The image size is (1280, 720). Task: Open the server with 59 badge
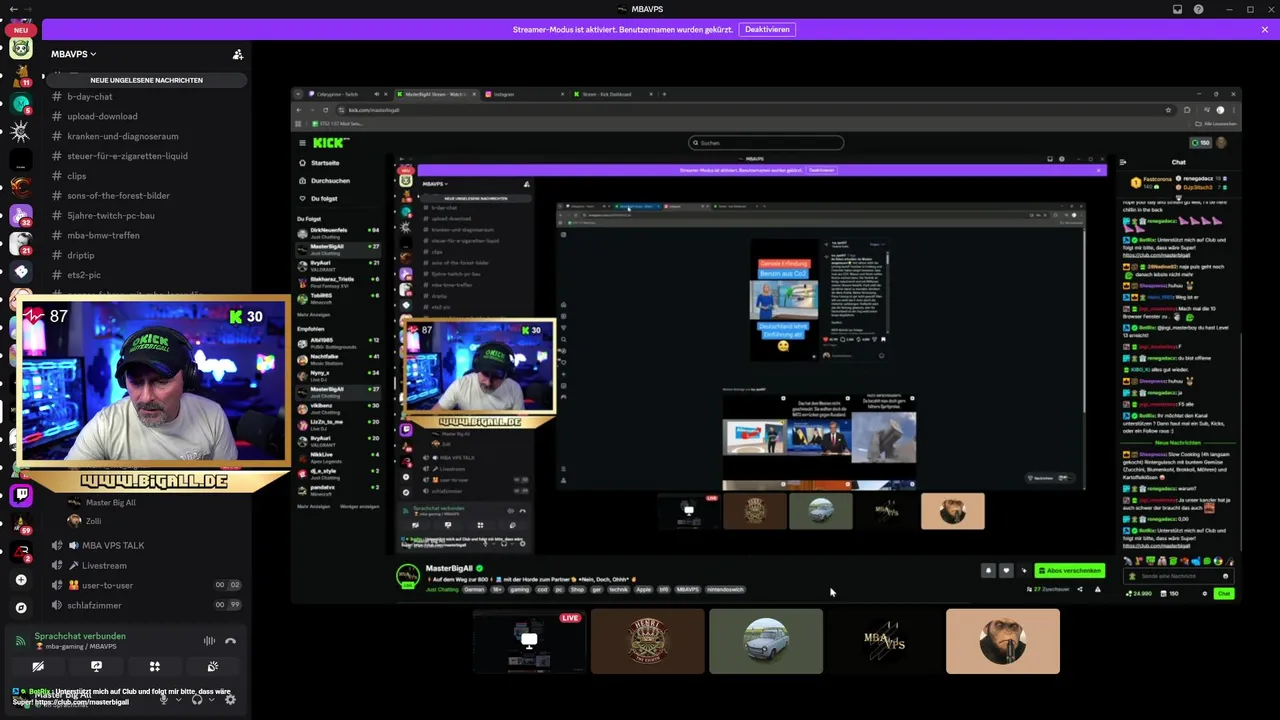(x=21, y=523)
